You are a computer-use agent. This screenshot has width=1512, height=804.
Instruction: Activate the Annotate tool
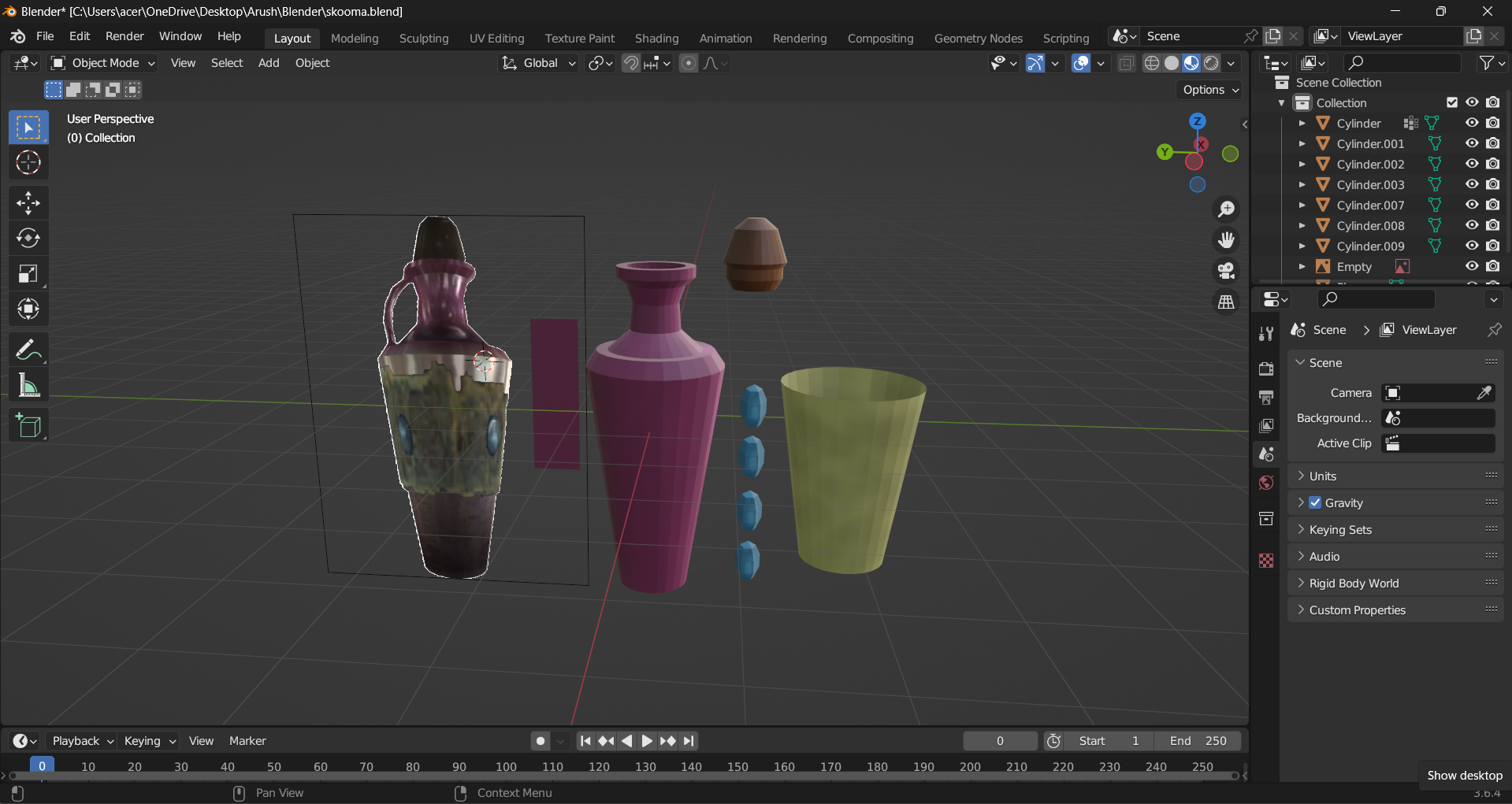click(28, 350)
